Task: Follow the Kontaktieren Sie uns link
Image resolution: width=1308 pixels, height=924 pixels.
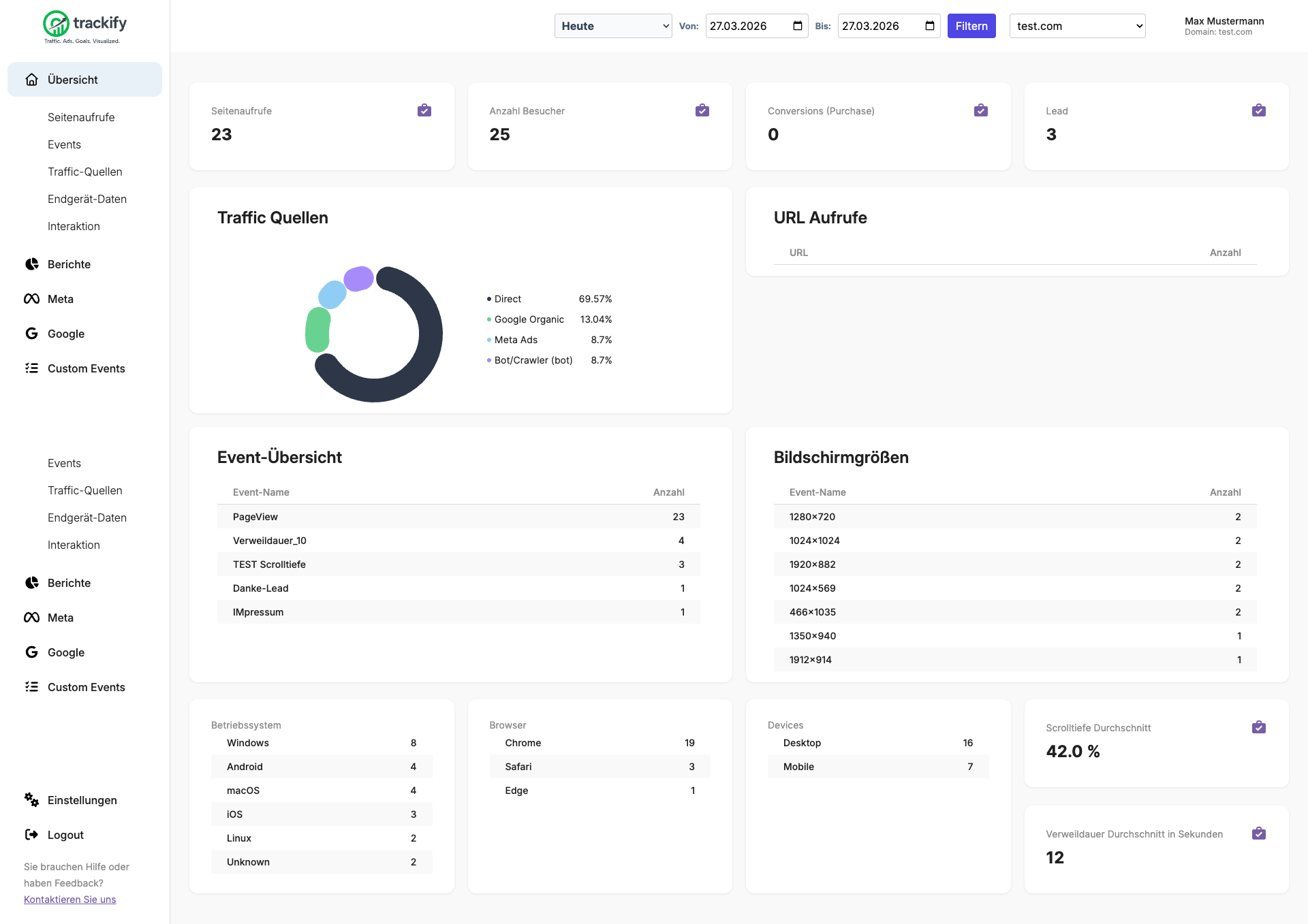Action: point(69,899)
